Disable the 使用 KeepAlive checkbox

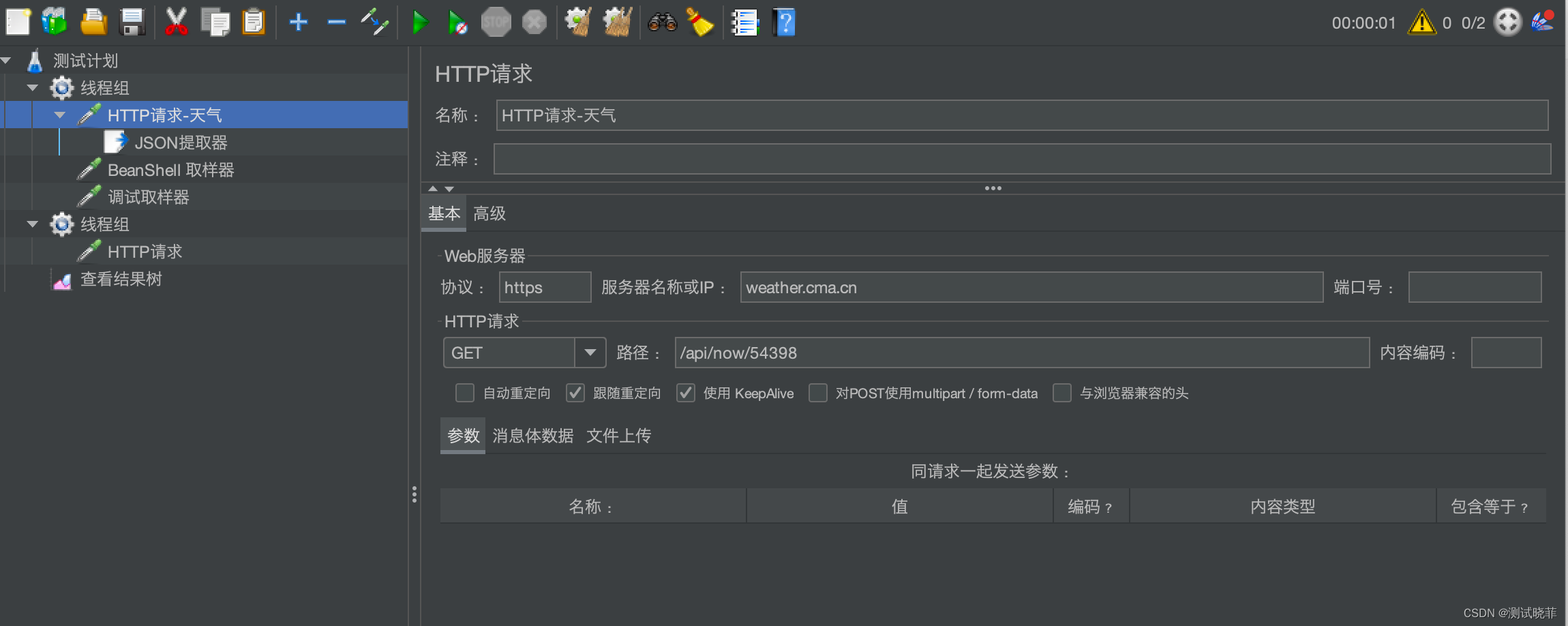pos(685,393)
